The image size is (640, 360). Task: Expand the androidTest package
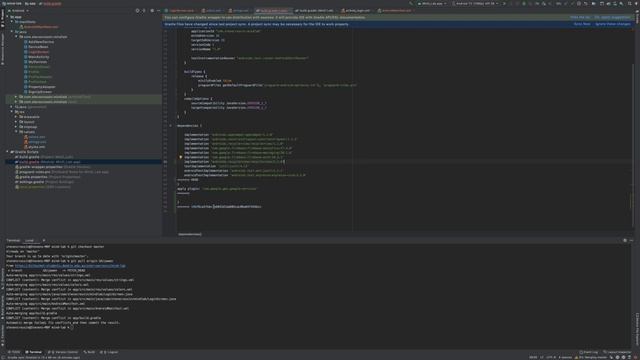click(16, 97)
